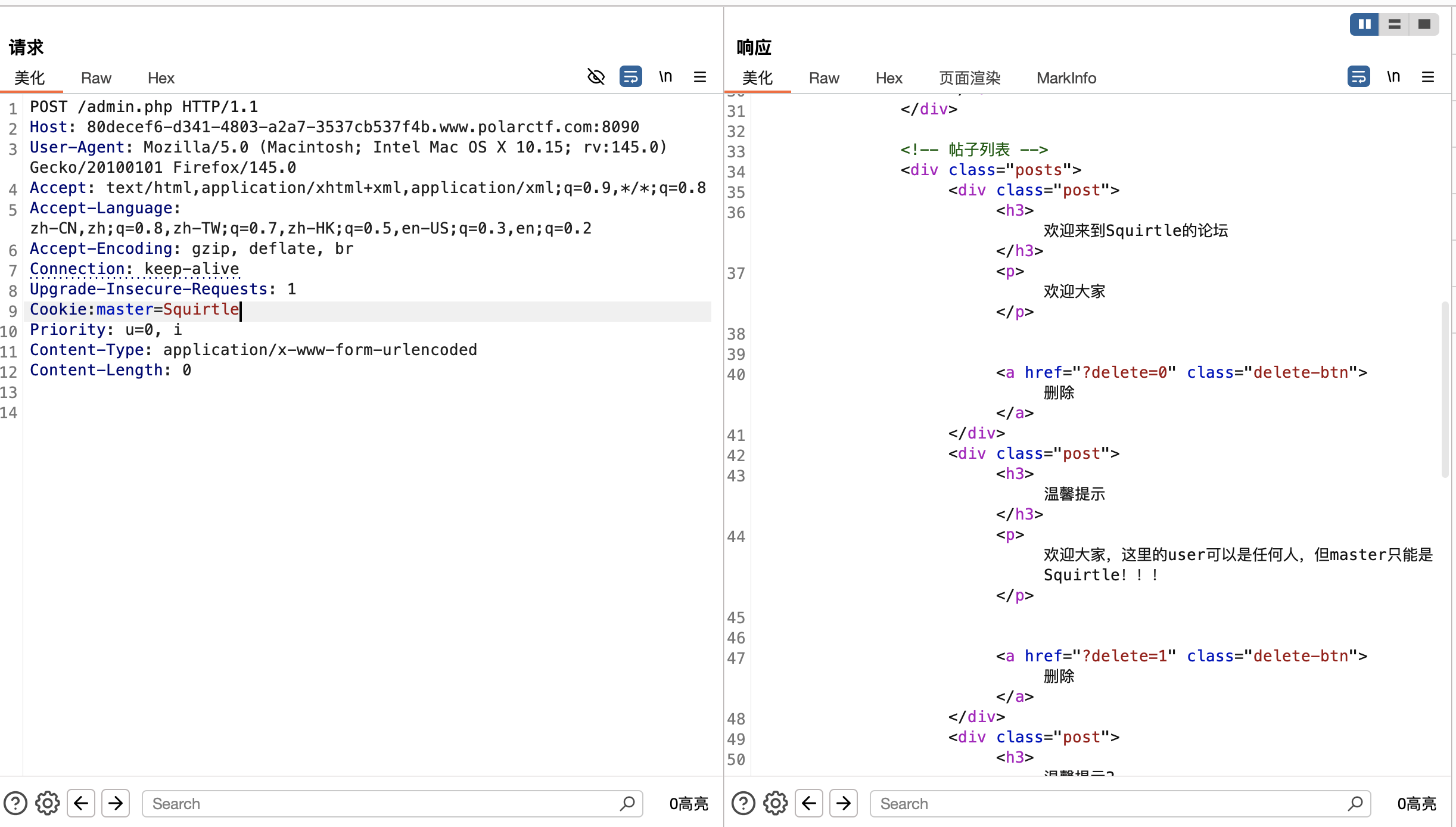
Task: Show newline characters in the response panel
Action: pyautogui.click(x=1393, y=77)
